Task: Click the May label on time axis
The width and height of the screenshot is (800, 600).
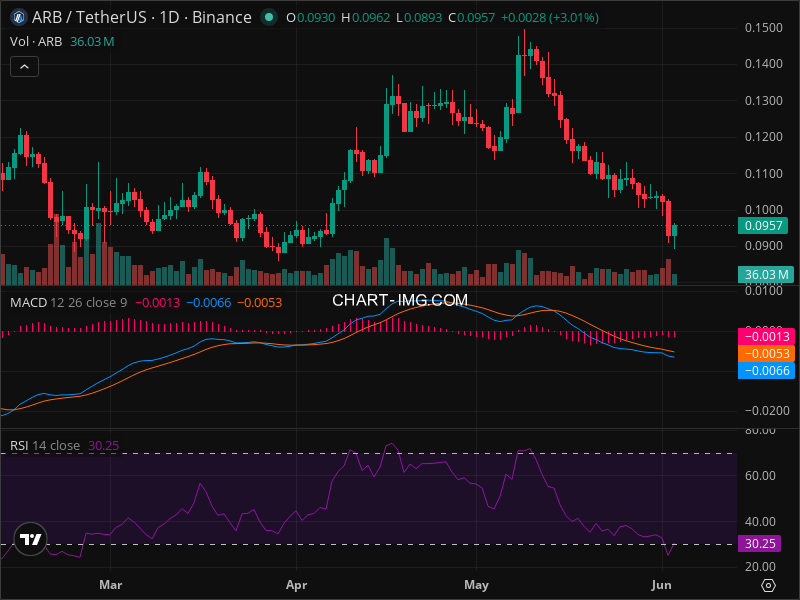Action: point(477,585)
